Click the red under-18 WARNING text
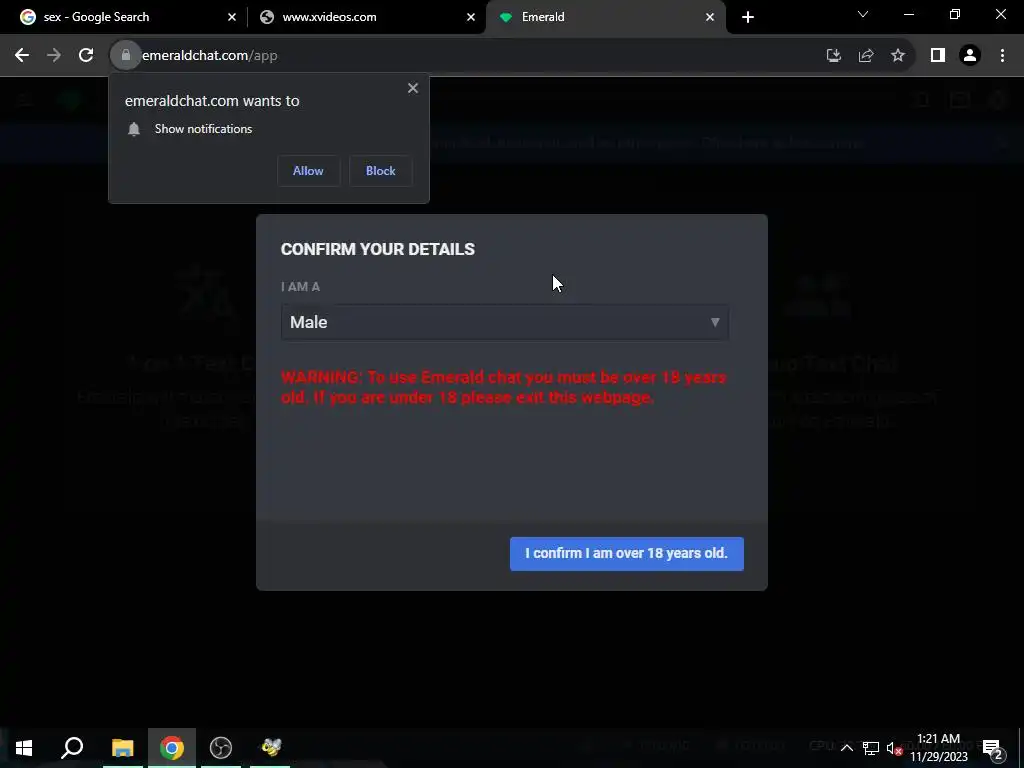The image size is (1024, 768). [503, 387]
